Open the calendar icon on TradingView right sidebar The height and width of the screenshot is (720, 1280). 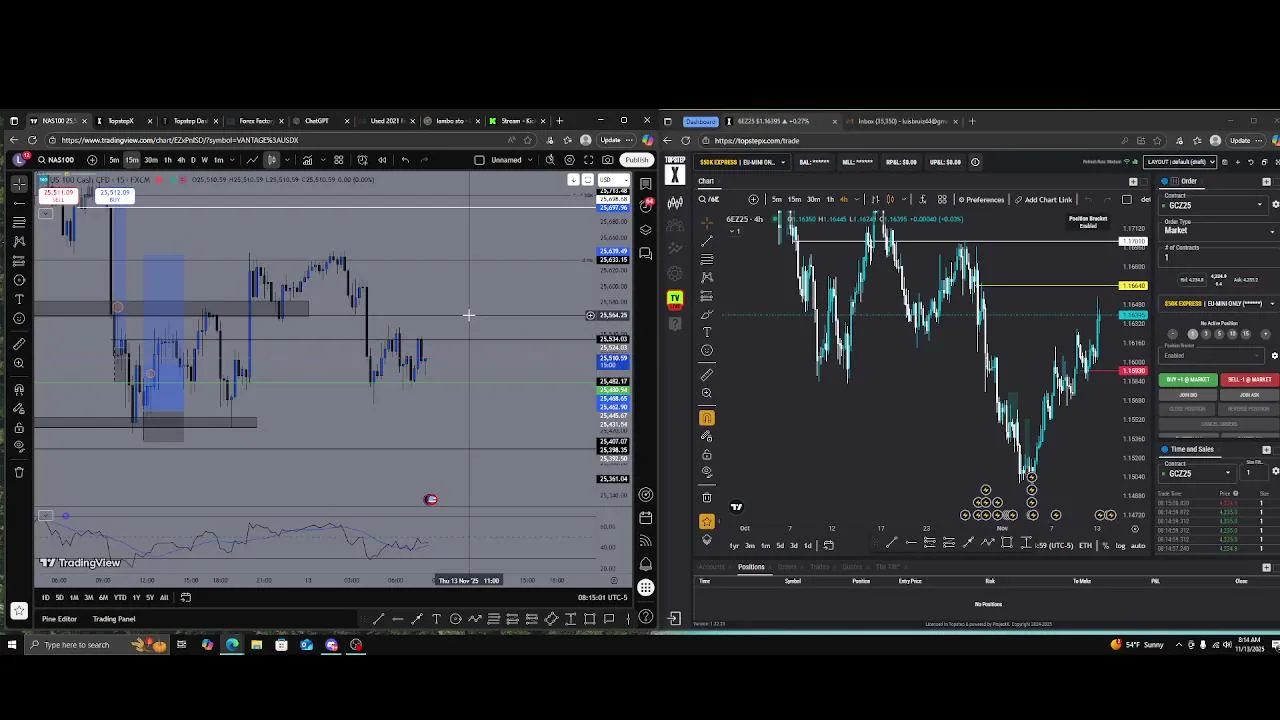coord(646,518)
